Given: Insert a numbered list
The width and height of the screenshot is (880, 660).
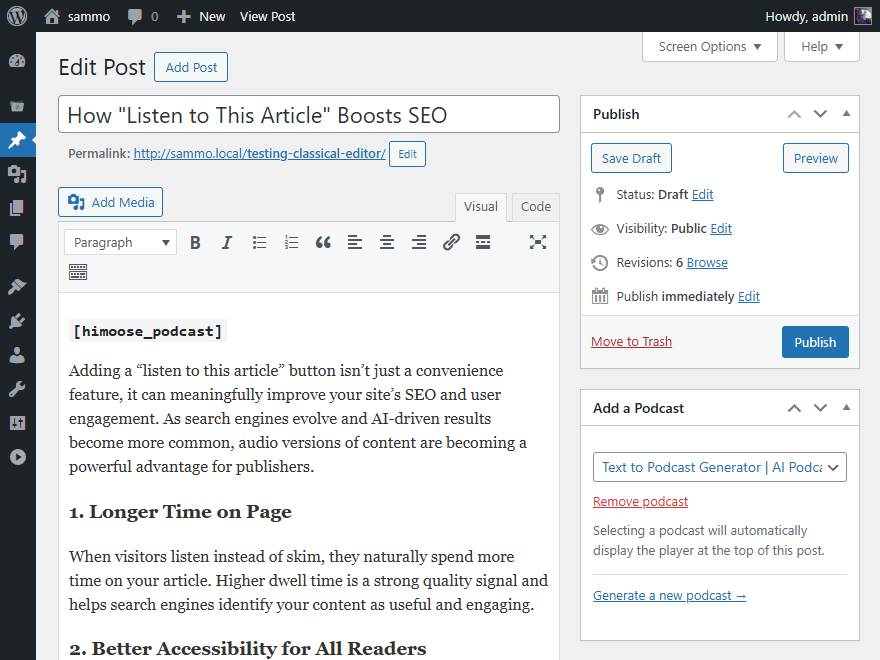Looking at the screenshot, I should point(291,242).
